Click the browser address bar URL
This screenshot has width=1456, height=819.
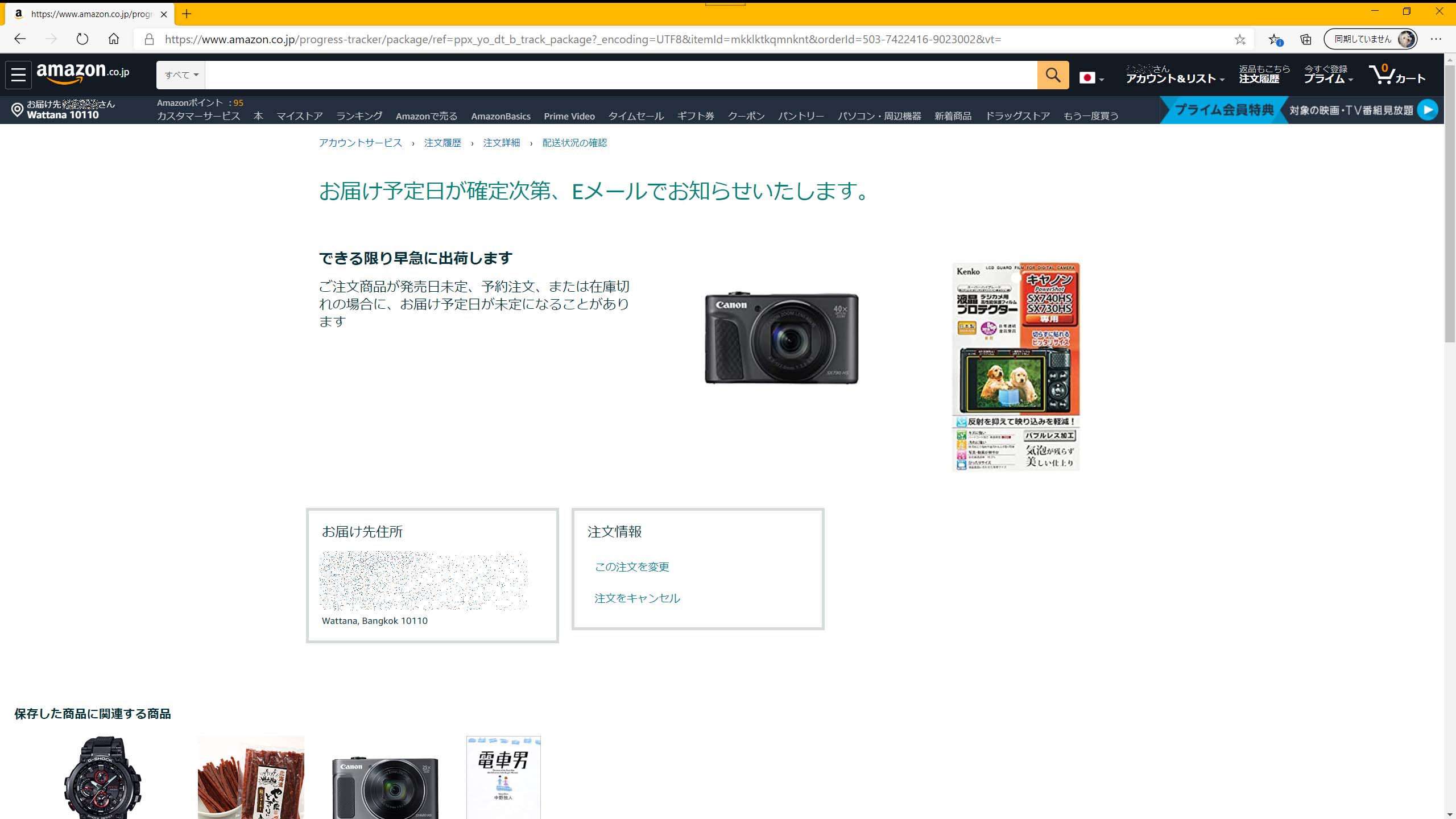click(583, 39)
